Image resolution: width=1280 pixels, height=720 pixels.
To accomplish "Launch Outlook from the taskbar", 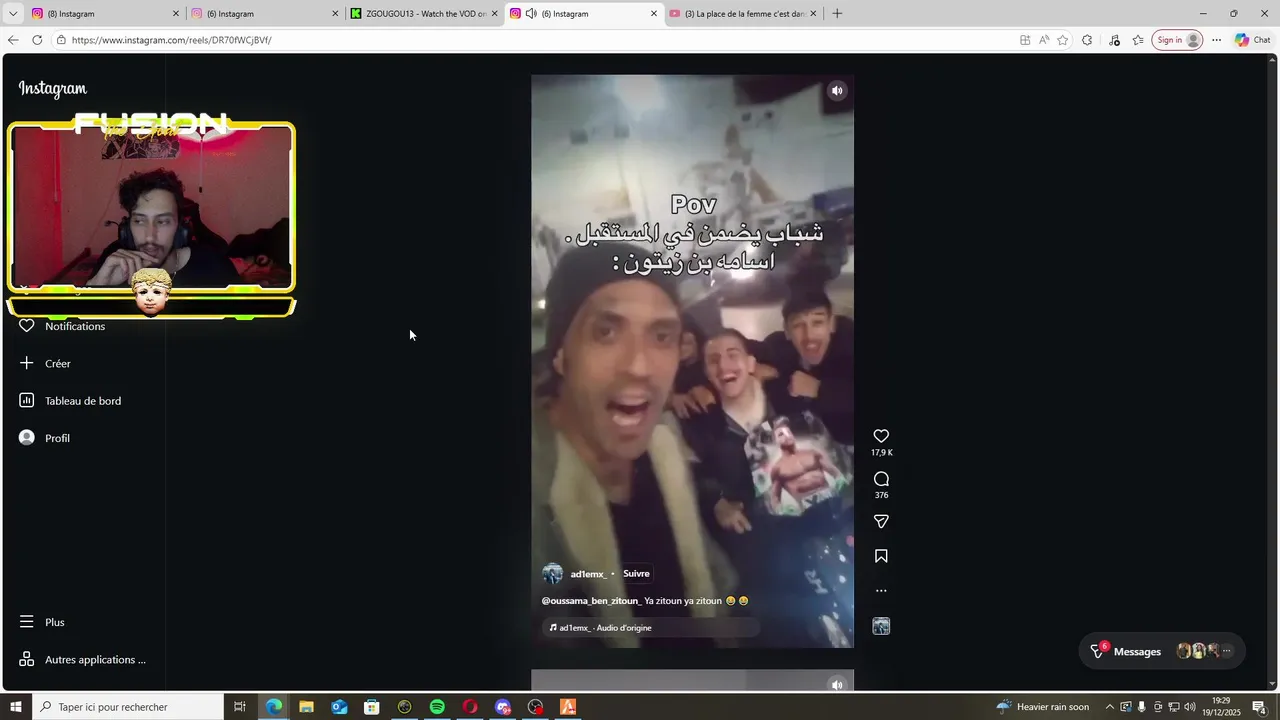I will coord(339,707).
